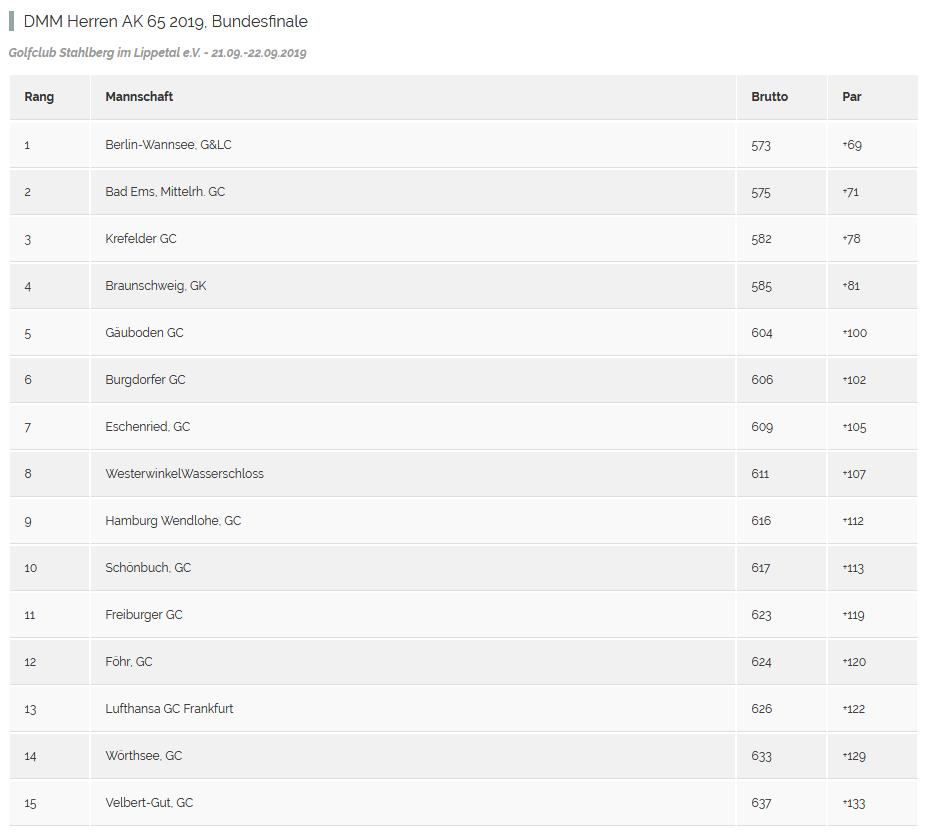The width and height of the screenshot is (928, 837).
Task: Click Freiburger GC team name
Action: (x=144, y=614)
